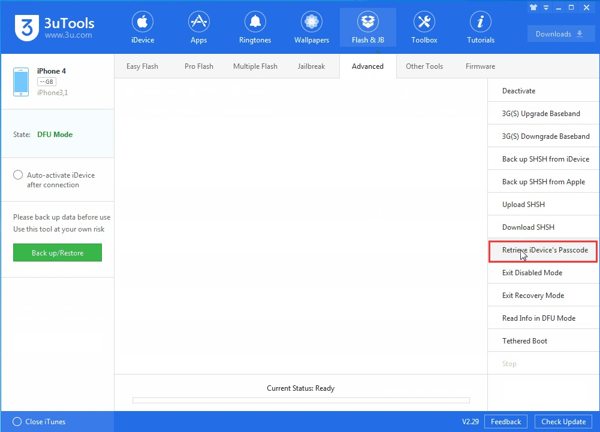Toggle the Close iTunes option
The width and height of the screenshot is (600, 432).
point(18,421)
